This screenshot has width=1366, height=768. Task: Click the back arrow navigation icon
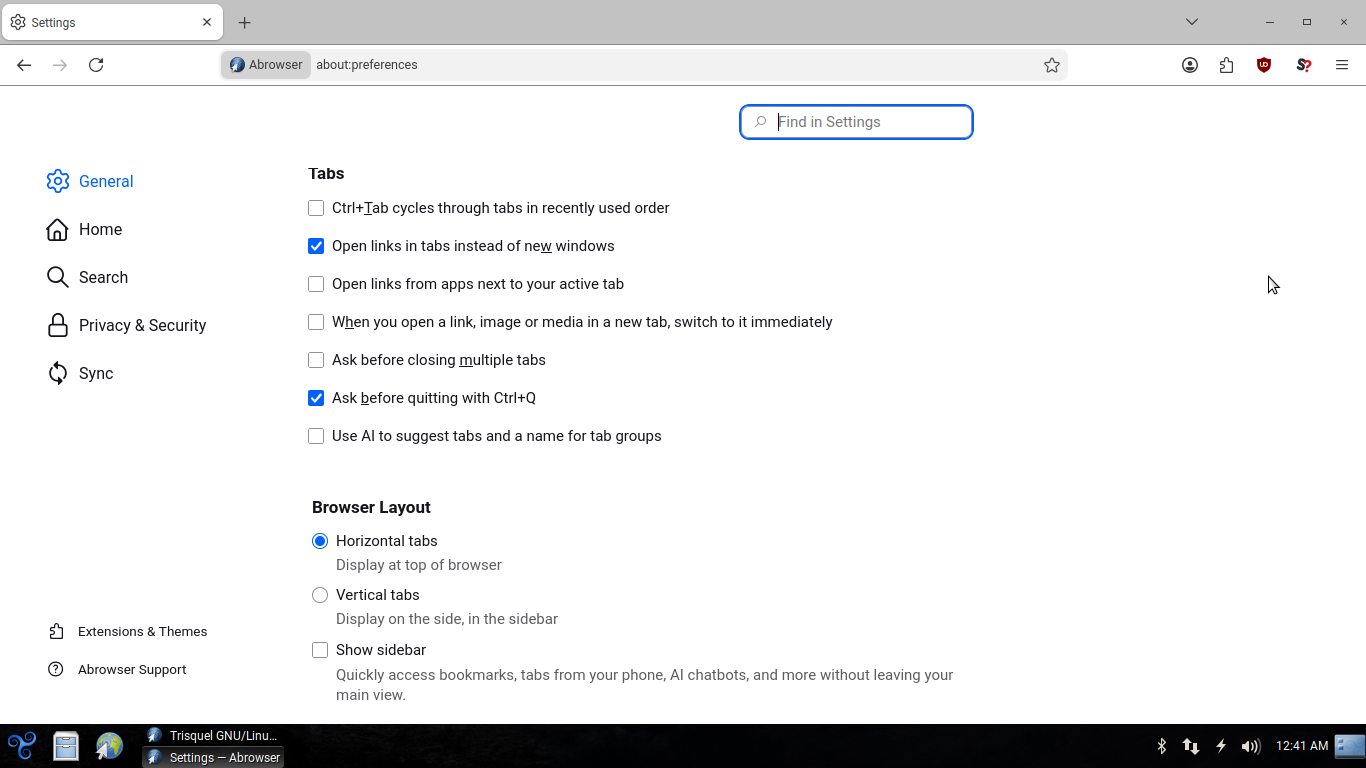tap(24, 65)
